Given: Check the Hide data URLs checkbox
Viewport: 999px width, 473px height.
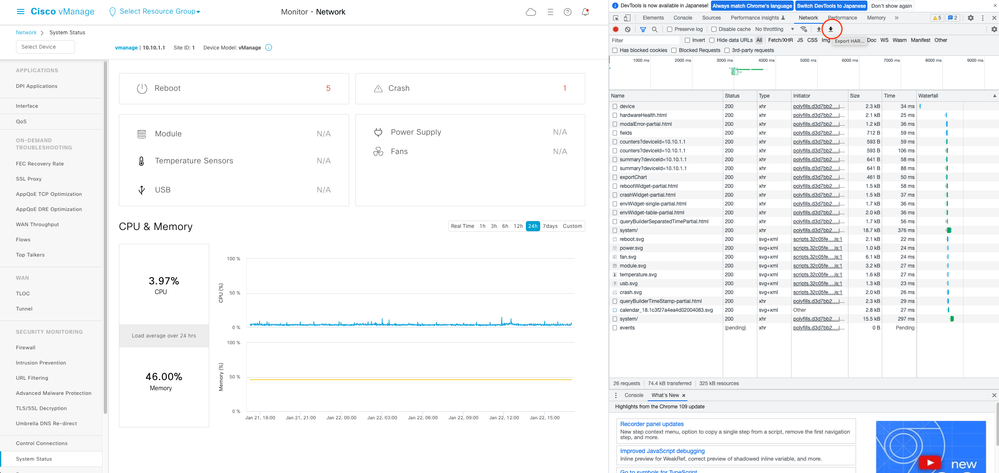Looking at the screenshot, I should (712, 40).
